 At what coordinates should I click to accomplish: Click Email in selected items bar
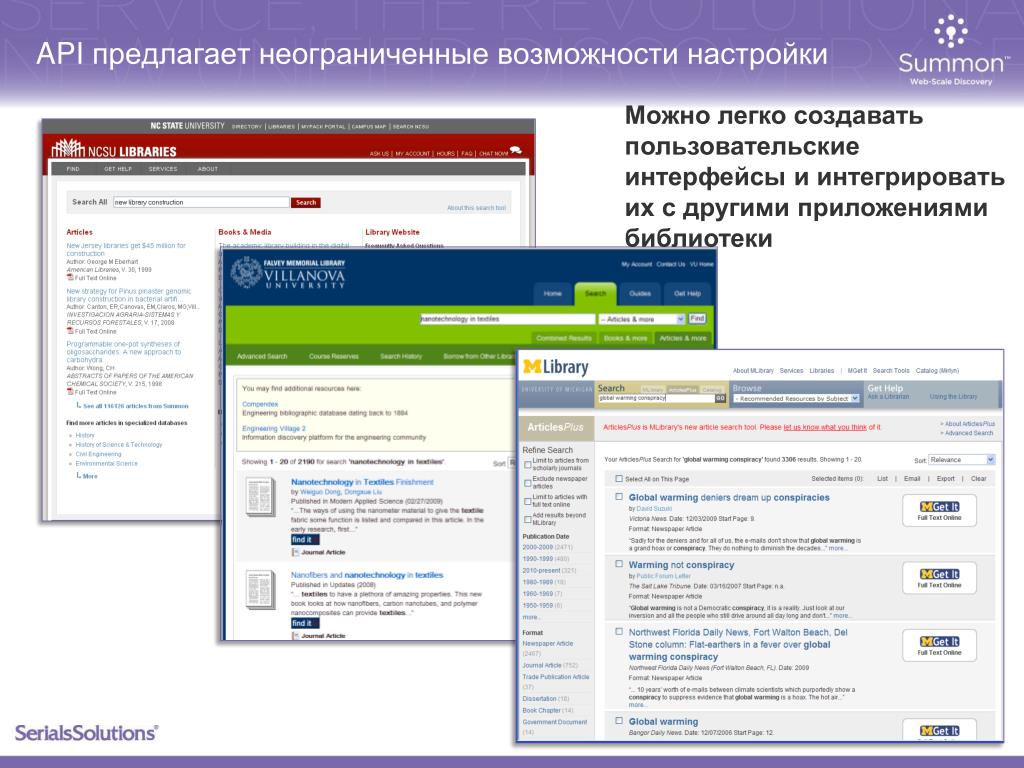tap(912, 479)
